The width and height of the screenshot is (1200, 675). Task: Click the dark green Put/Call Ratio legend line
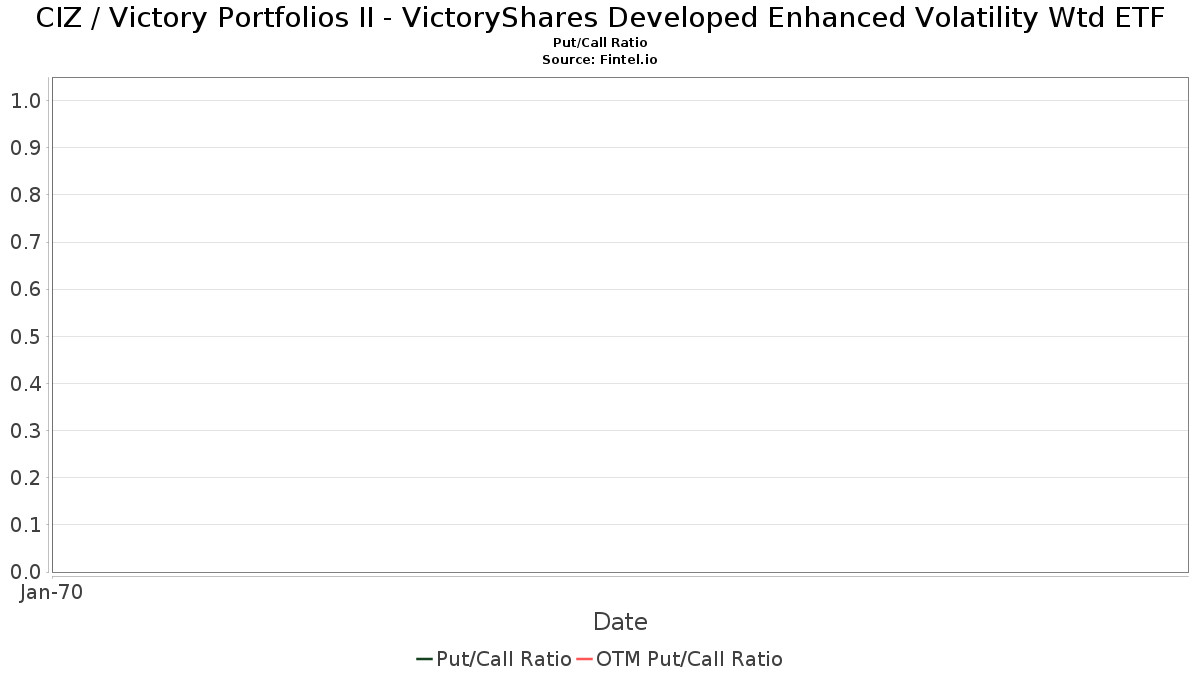[x=424, y=659]
